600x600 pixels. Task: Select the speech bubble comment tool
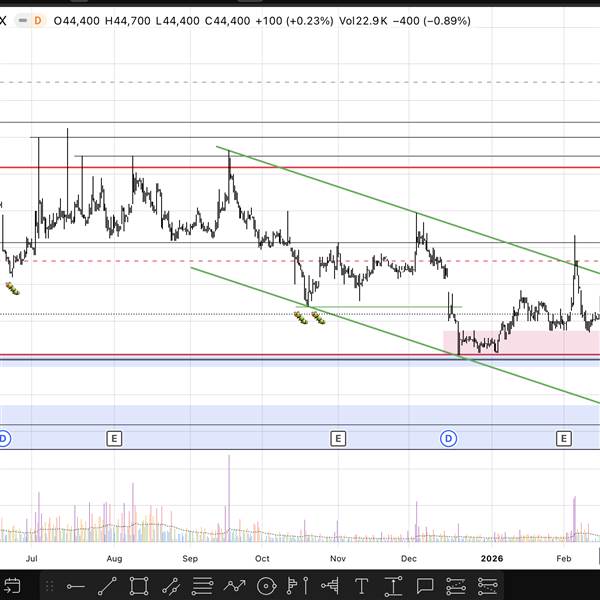click(424, 586)
